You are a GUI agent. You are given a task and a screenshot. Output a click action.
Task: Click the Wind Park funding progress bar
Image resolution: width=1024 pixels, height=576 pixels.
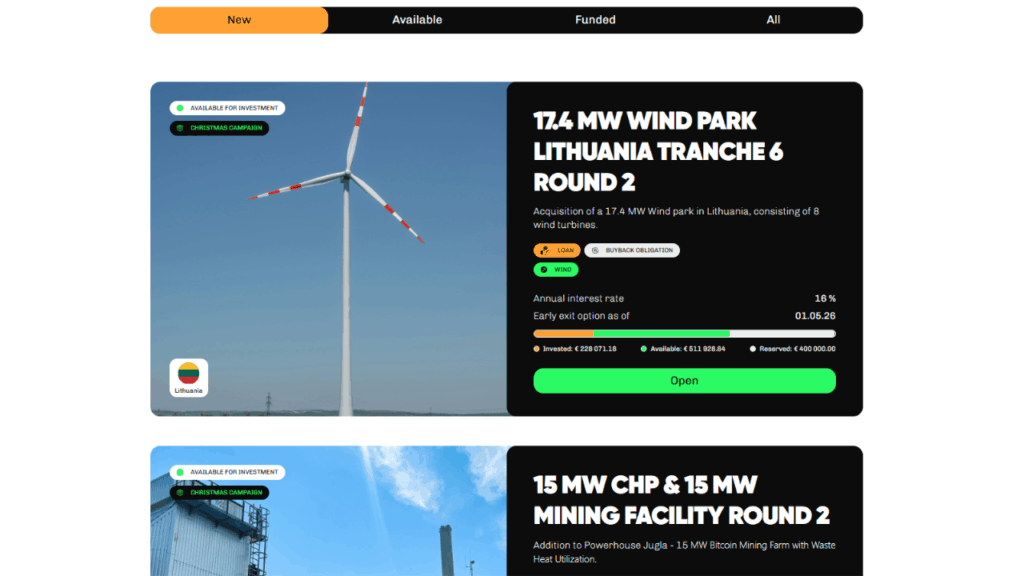tap(684, 333)
